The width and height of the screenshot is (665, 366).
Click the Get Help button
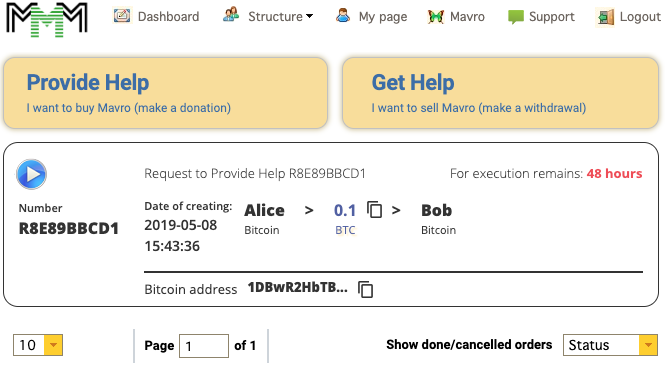tap(500, 93)
